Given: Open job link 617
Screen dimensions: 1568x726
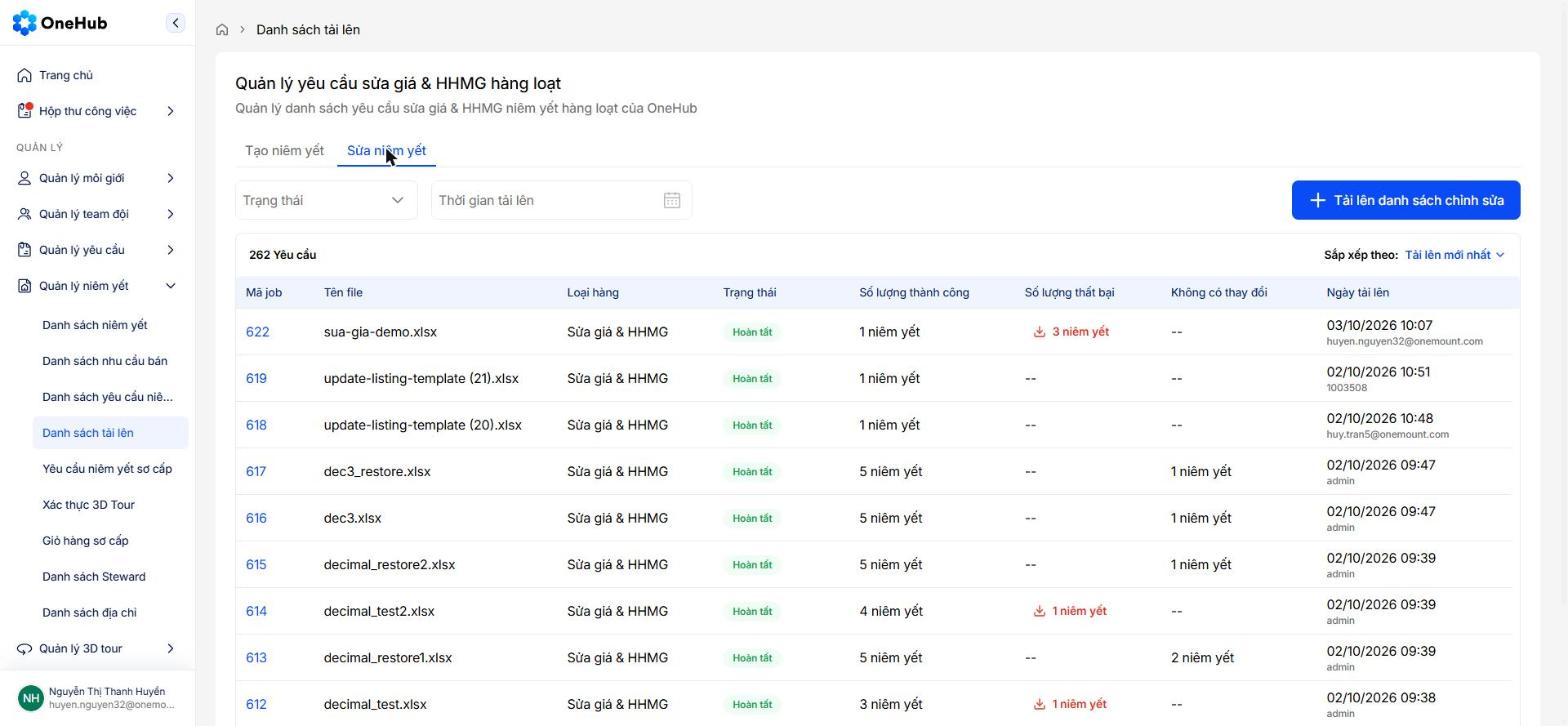Looking at the screenshot, I should [256, 471].
